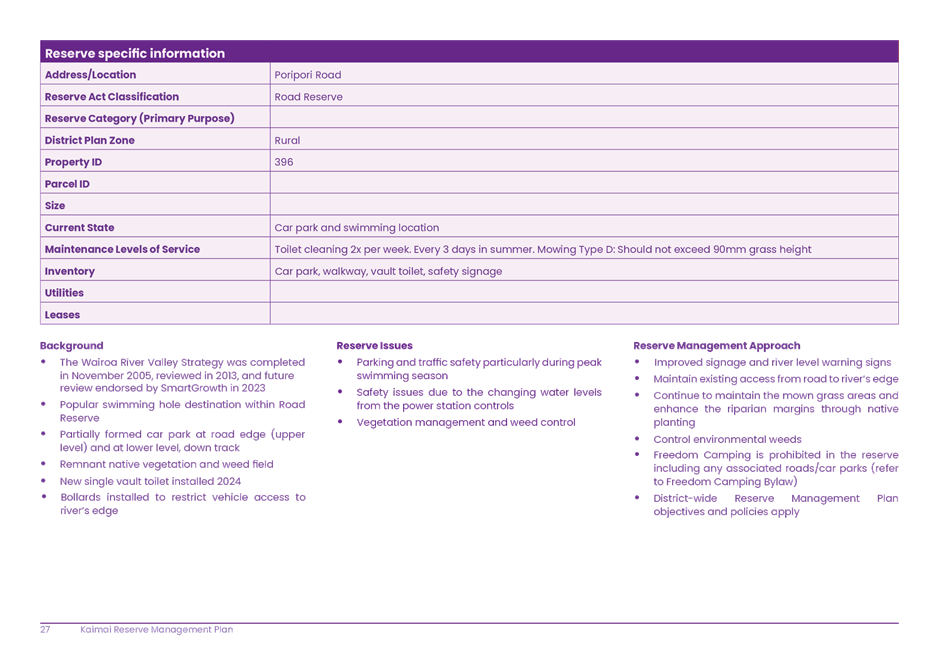
Task: Select the Address/Location row label
Action: 90,75
